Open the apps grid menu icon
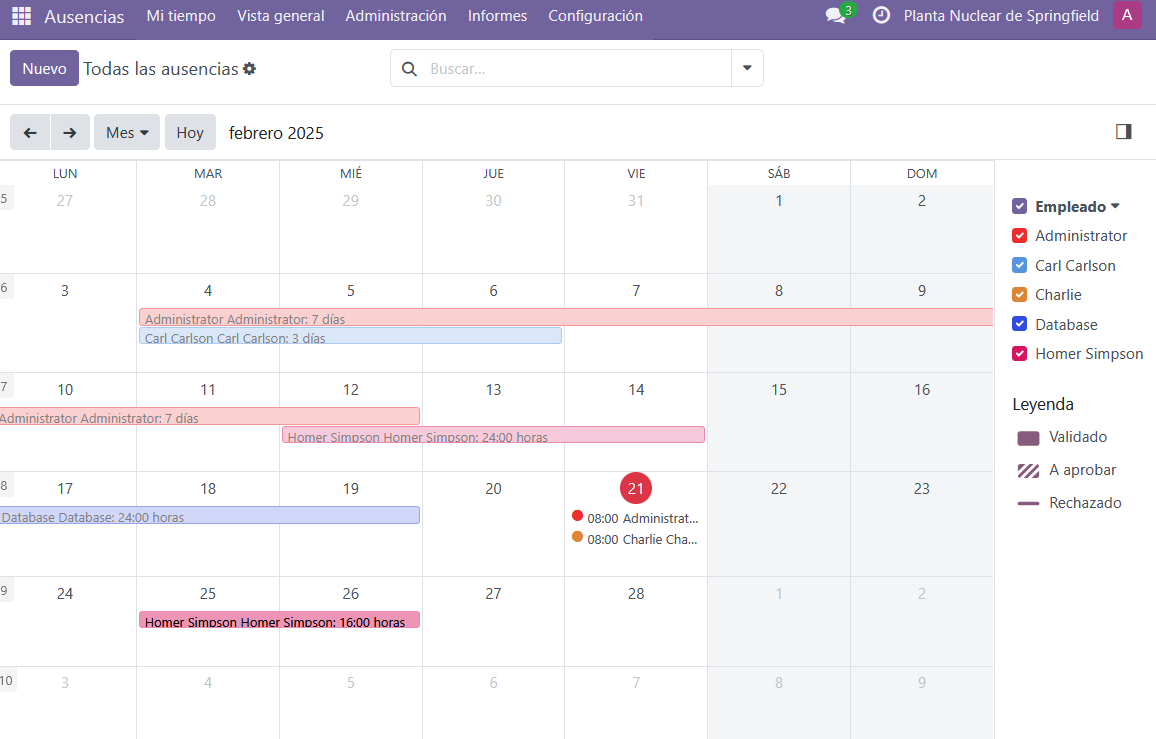 click(x=21, y=16)
